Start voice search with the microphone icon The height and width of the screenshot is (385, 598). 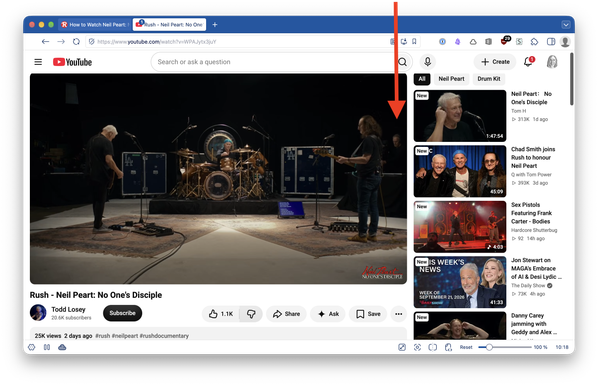point(428,61)
